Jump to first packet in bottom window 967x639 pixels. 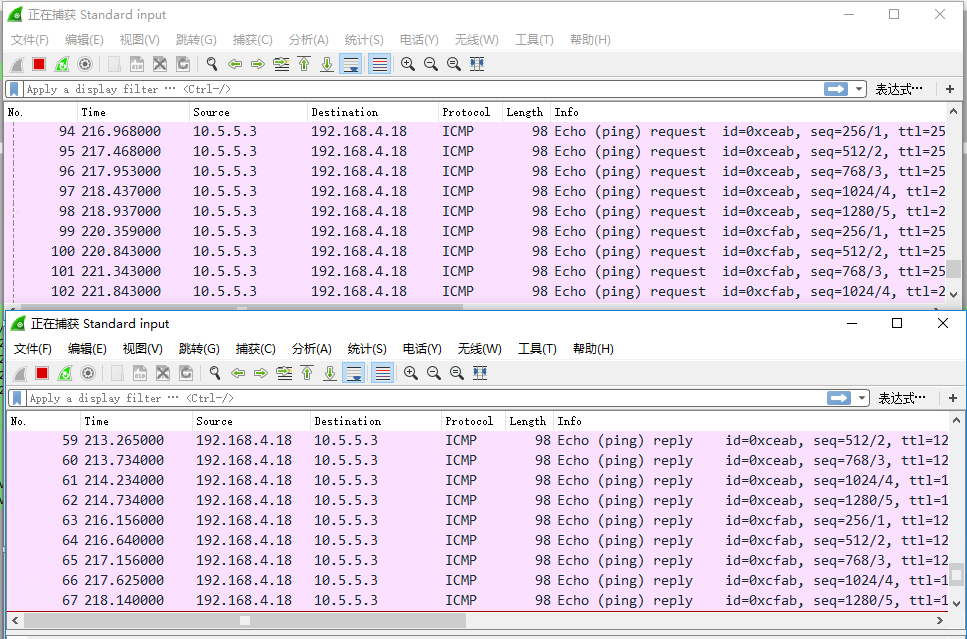point(307,373)
